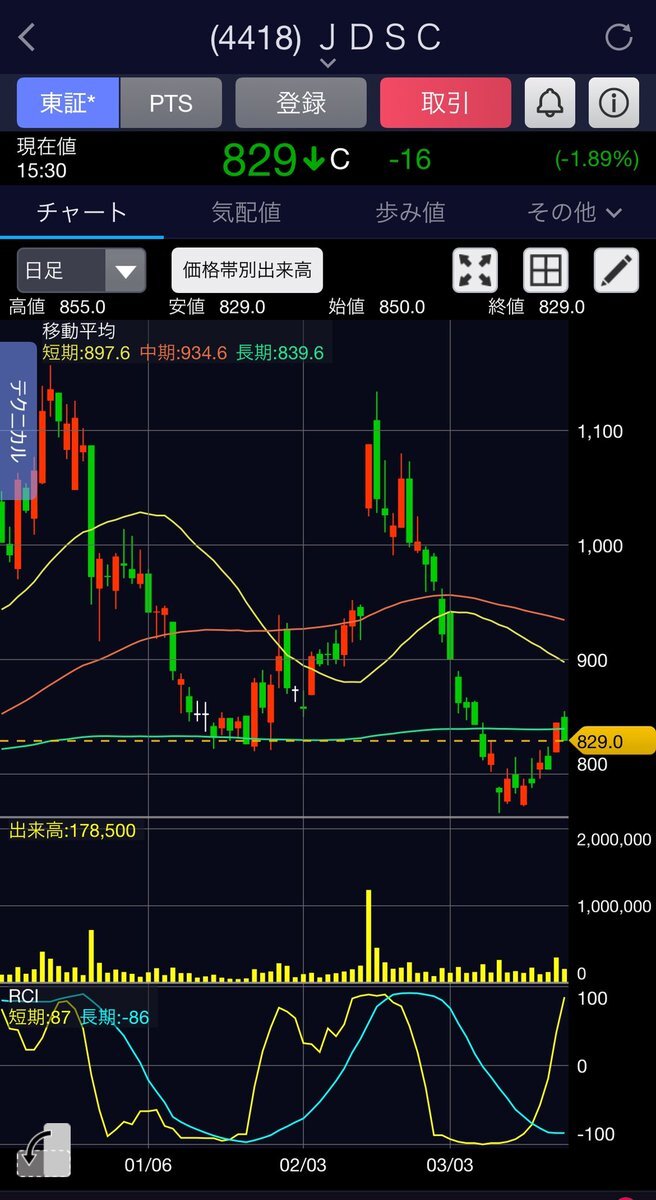Open the チャート tab
This screenshot has width=656, height=1200.
click(x=82, y=212)
